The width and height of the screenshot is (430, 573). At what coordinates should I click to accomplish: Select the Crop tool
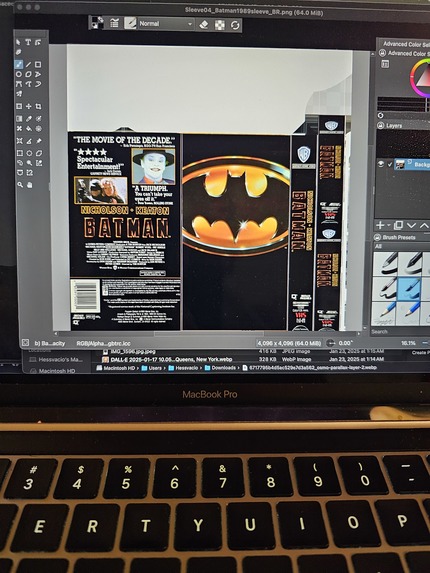coord(38,106)
